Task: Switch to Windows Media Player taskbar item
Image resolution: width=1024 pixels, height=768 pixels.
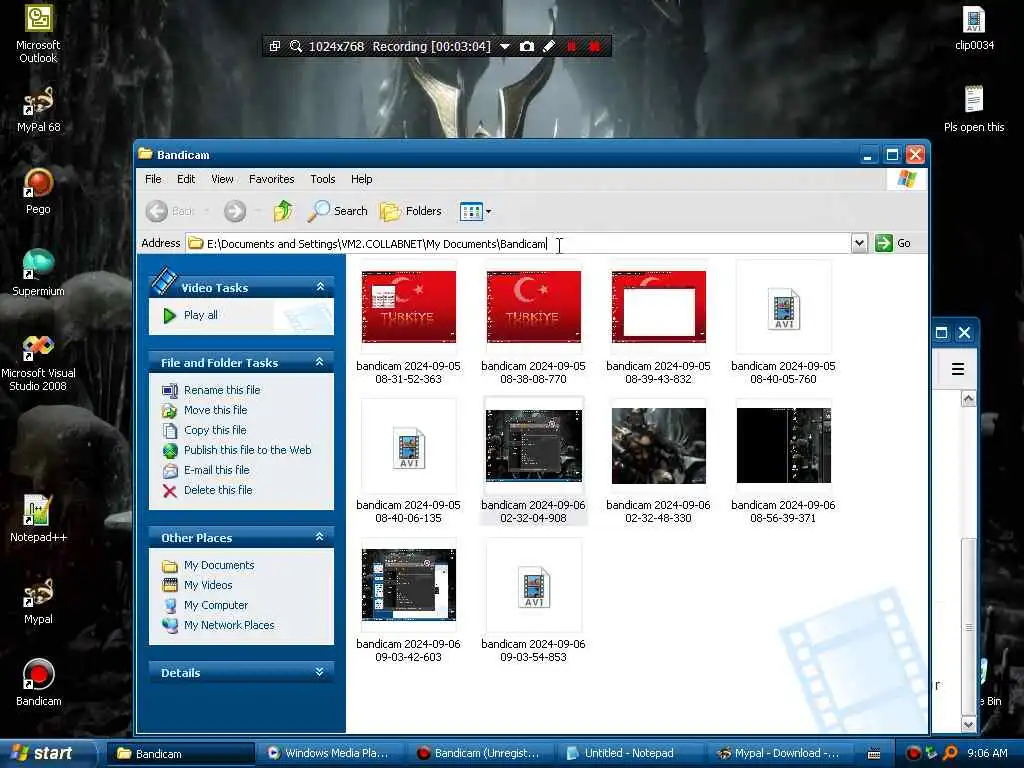Action: pyautogui.click(x=329, y=753)
